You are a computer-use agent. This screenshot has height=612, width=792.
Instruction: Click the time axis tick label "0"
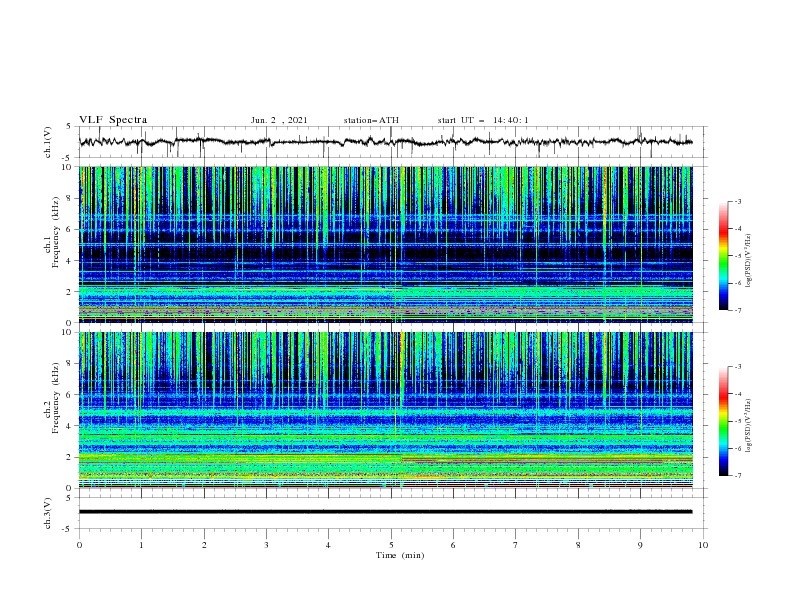[x=79, y=545]
